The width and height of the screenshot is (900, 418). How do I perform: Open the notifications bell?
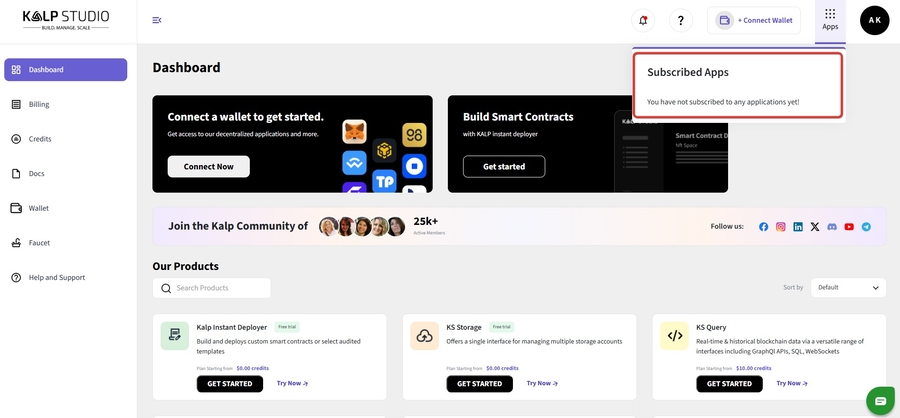[x=643, y=20]
